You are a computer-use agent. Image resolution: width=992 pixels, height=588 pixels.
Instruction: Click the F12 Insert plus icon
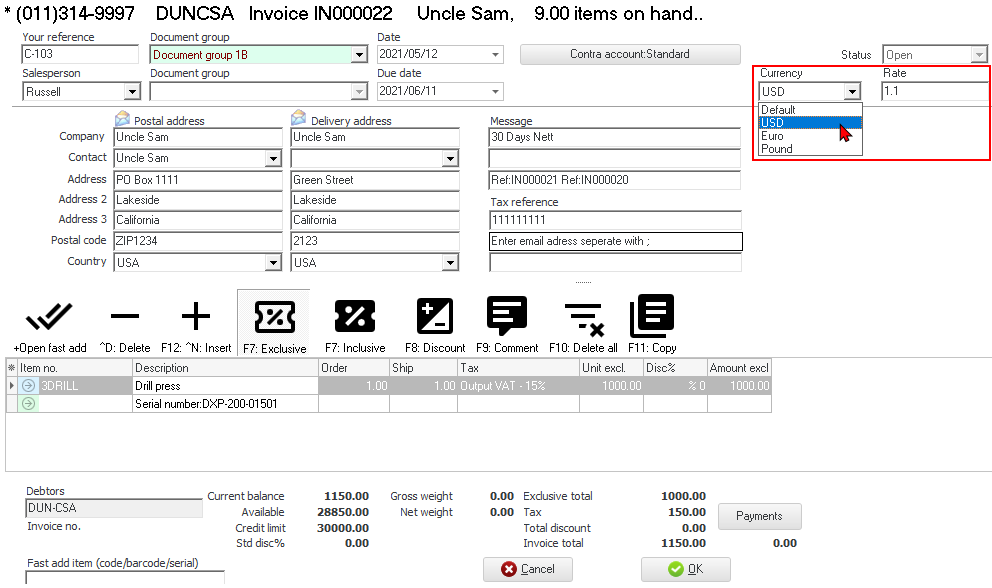(196, 318)
